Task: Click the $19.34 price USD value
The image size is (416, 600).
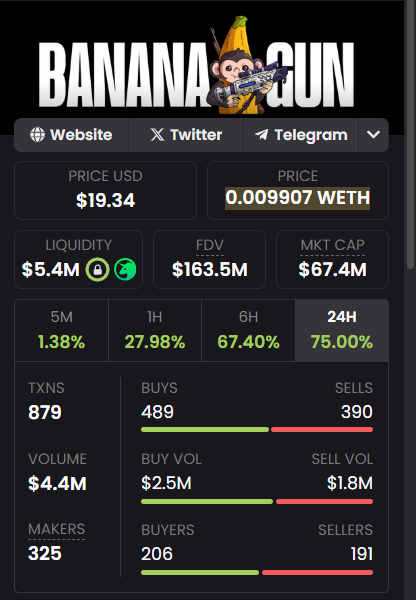Action: click(106, 200)
